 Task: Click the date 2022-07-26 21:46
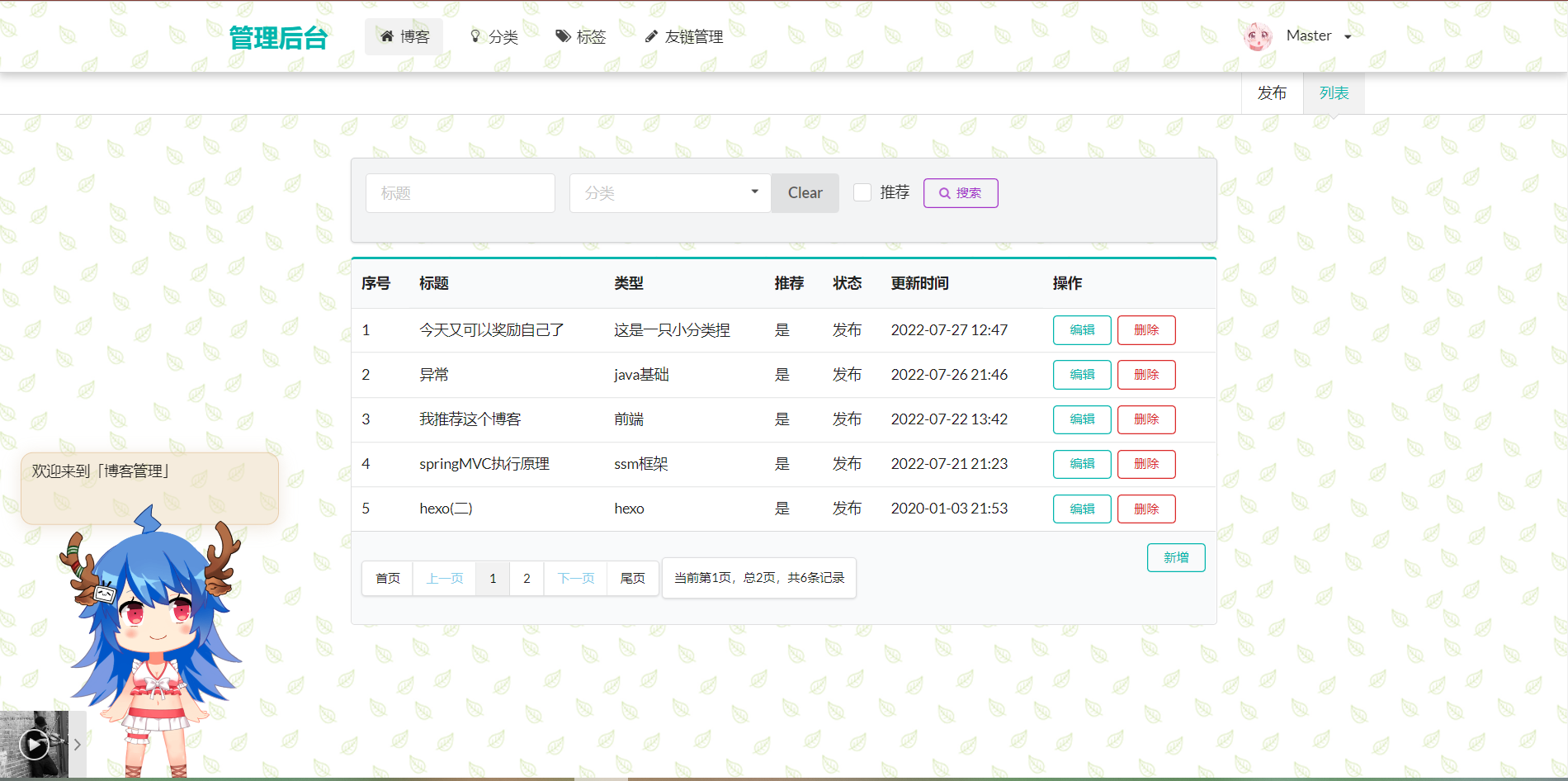pos(949,375)
